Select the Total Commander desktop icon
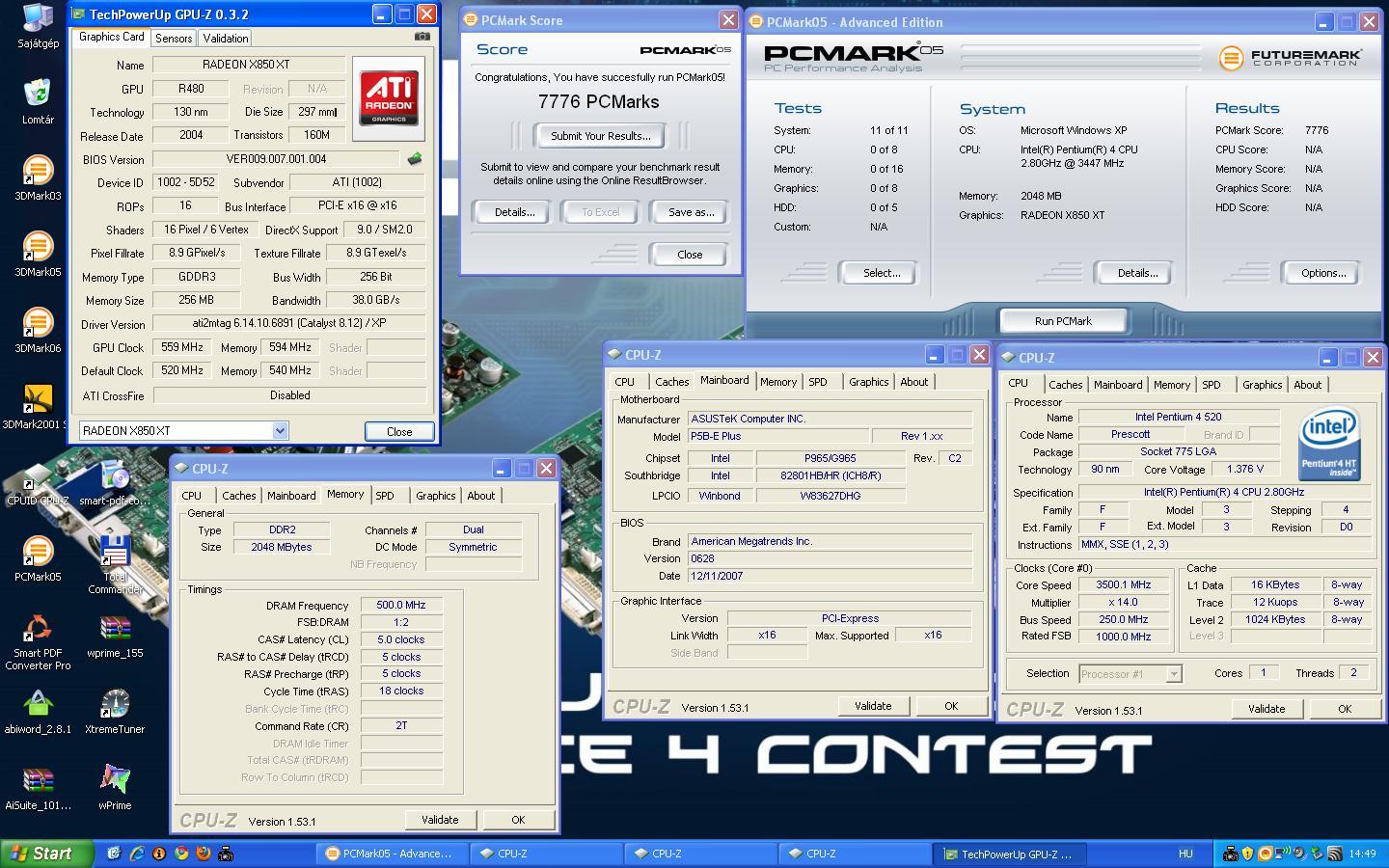The image size is (1389, 868). (115, 565)
